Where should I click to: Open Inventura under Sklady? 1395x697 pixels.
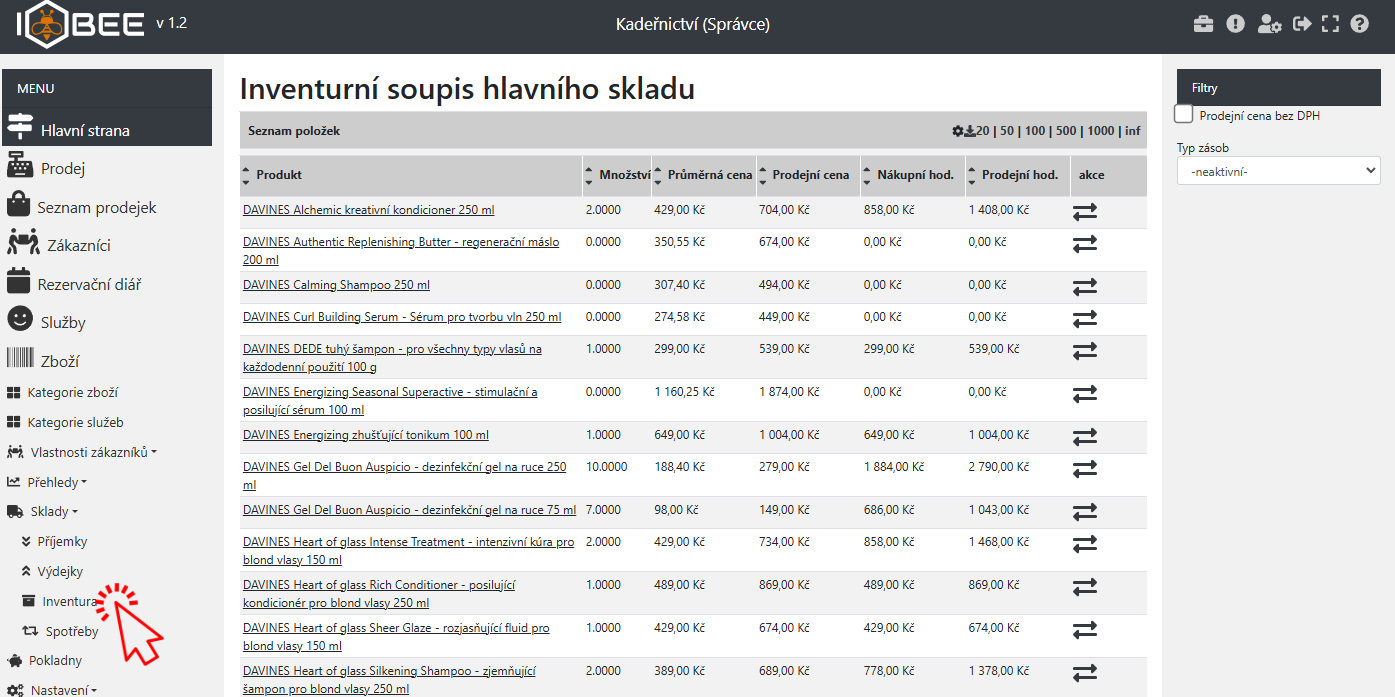[69, 601]
